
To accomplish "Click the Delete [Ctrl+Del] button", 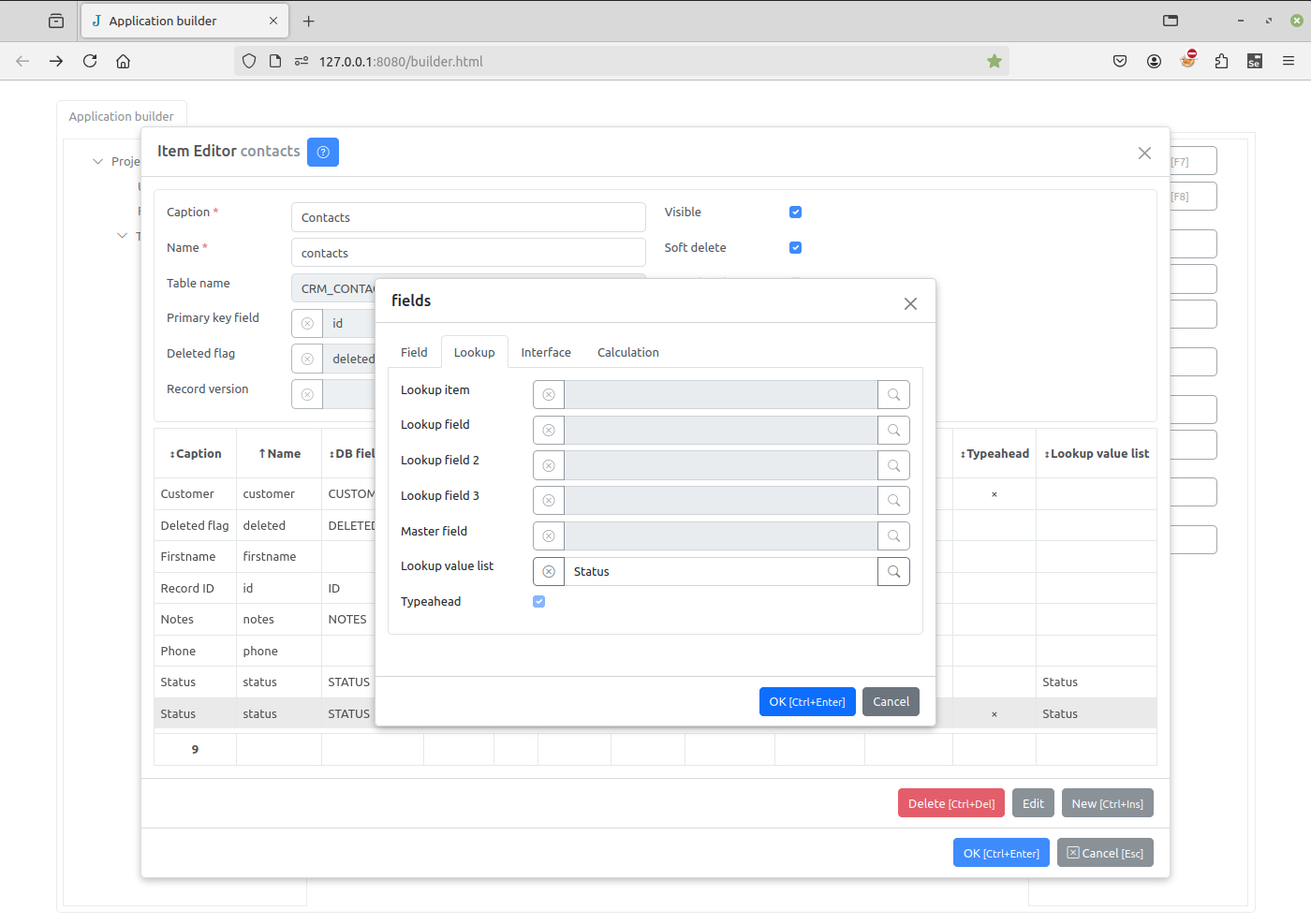I will [950, 804].
